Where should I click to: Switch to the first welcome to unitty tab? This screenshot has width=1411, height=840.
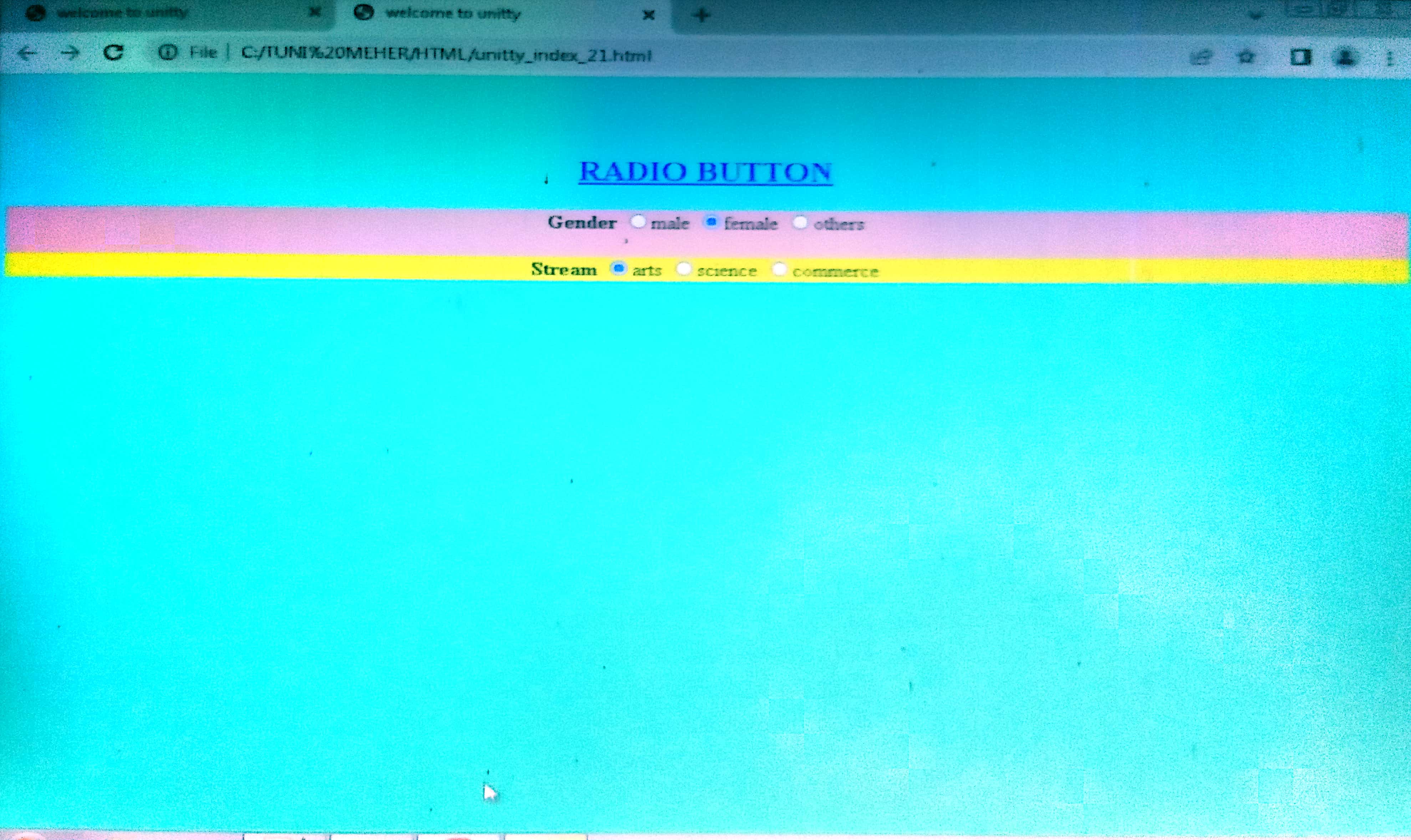tap(122, 13)
